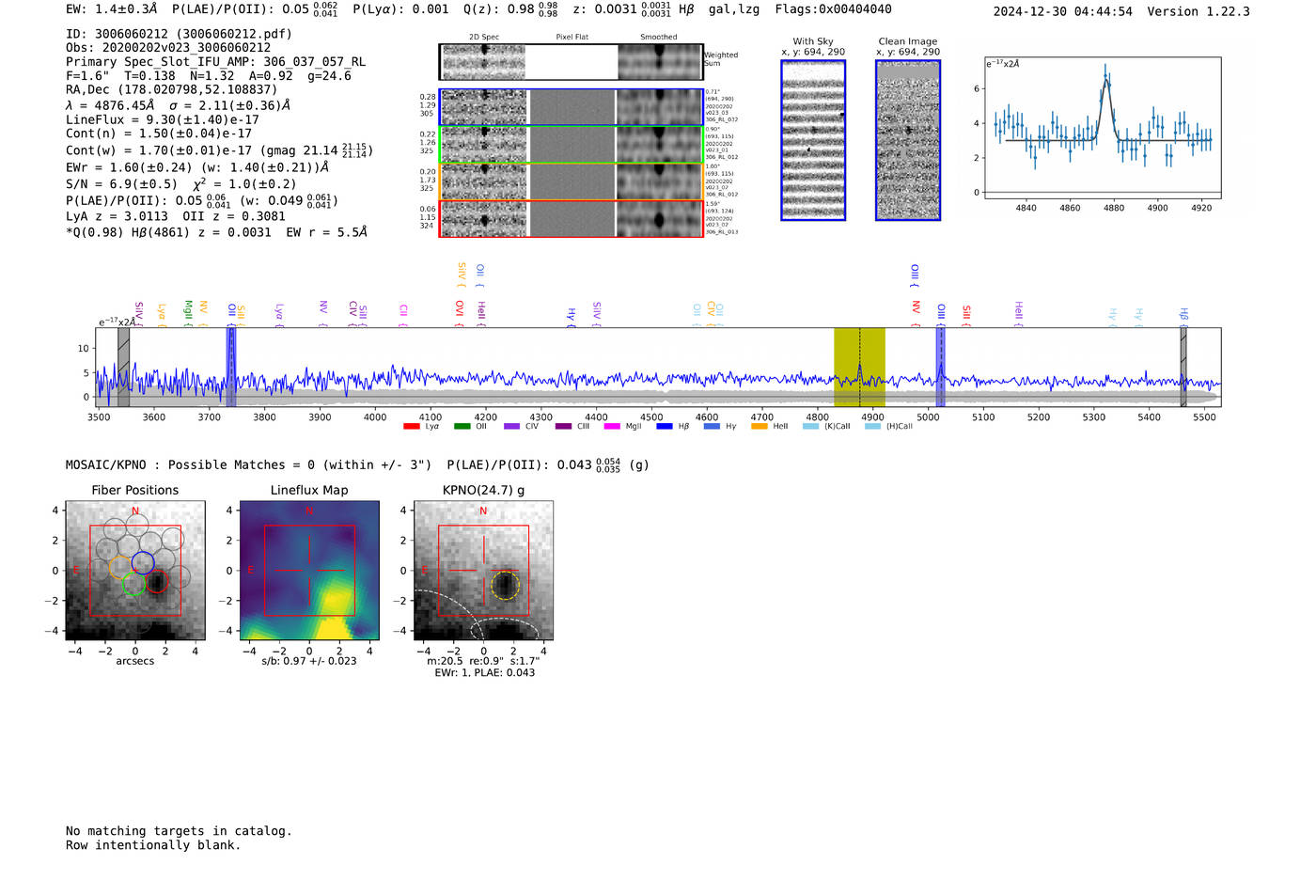Click the Pixel Flat column header
1316x896 pixels.
pyautogui.click(x=572, y=38)
